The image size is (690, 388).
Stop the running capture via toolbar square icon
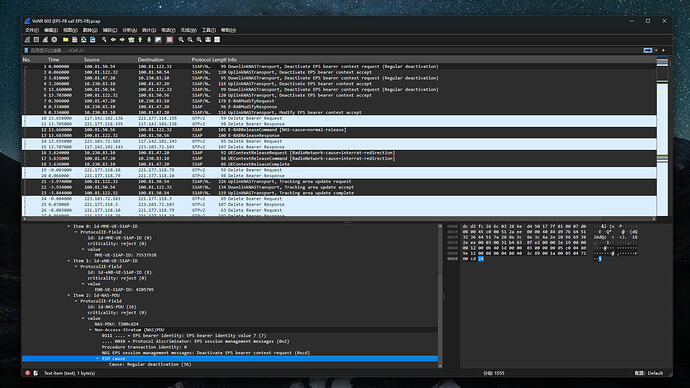pyautogui.click(x=36, y=40)
